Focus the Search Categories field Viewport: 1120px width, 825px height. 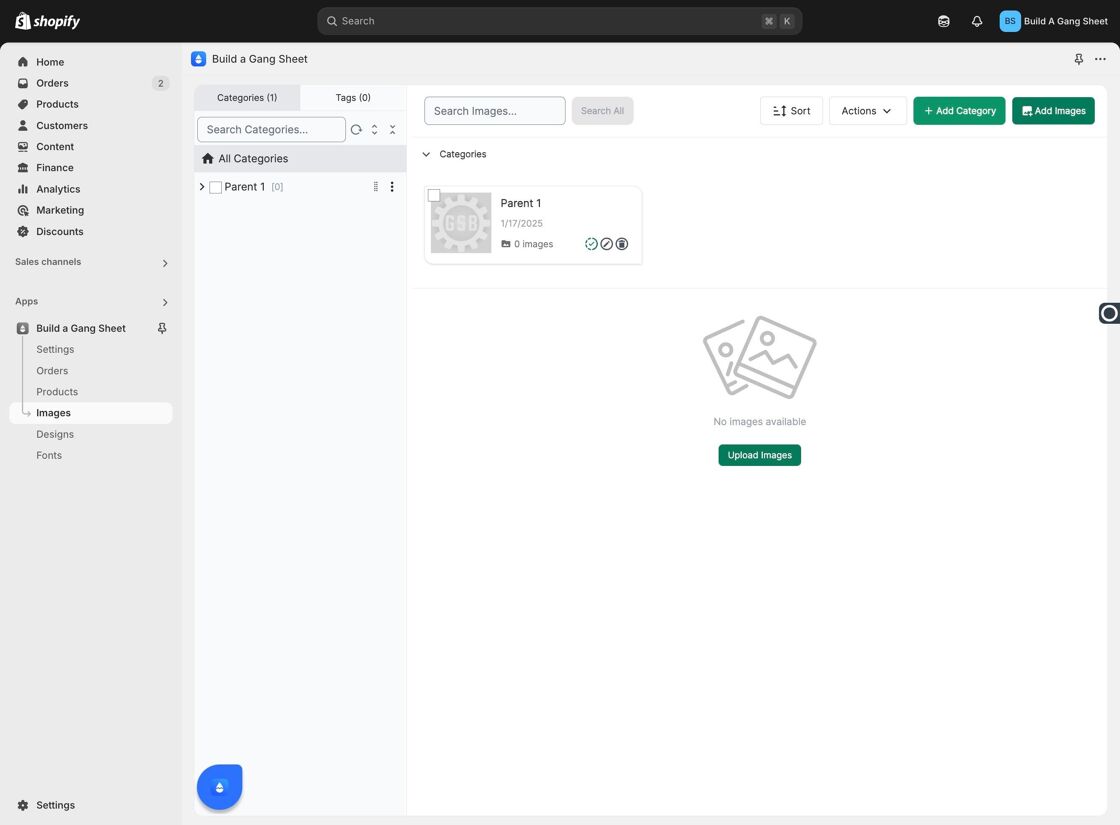(271, 129)
